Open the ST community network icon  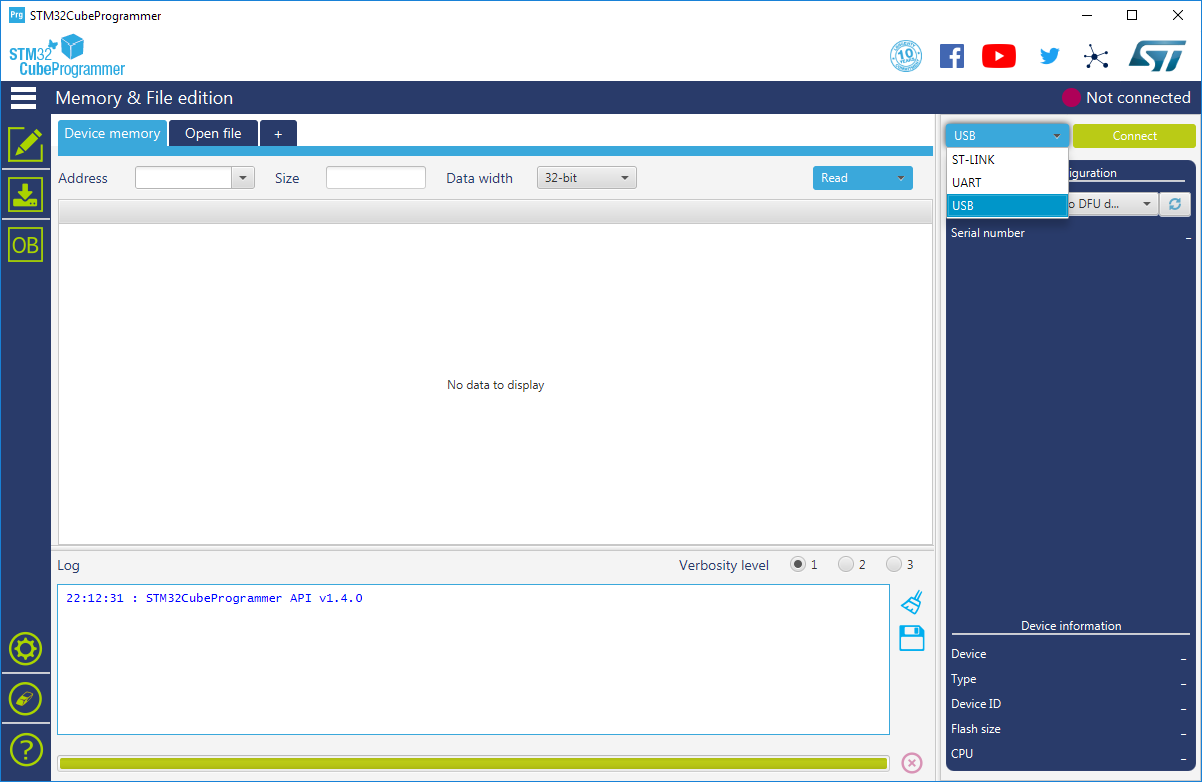pos(1096,56)
